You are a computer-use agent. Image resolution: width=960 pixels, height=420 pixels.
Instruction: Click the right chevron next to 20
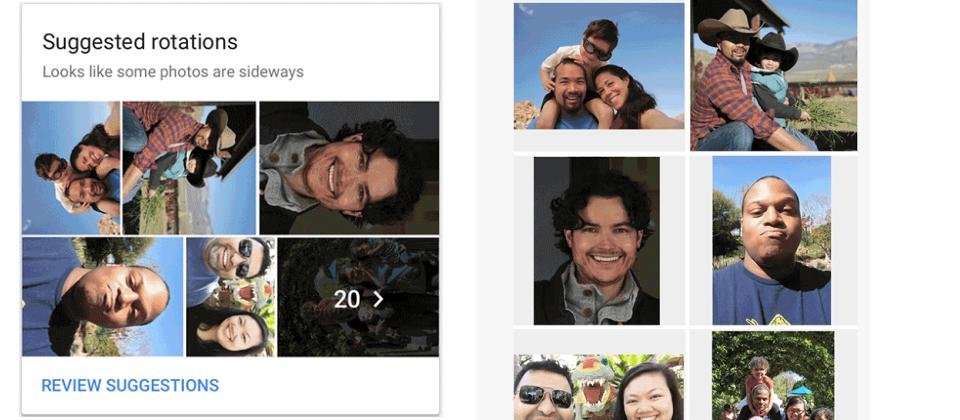(378, 299)
